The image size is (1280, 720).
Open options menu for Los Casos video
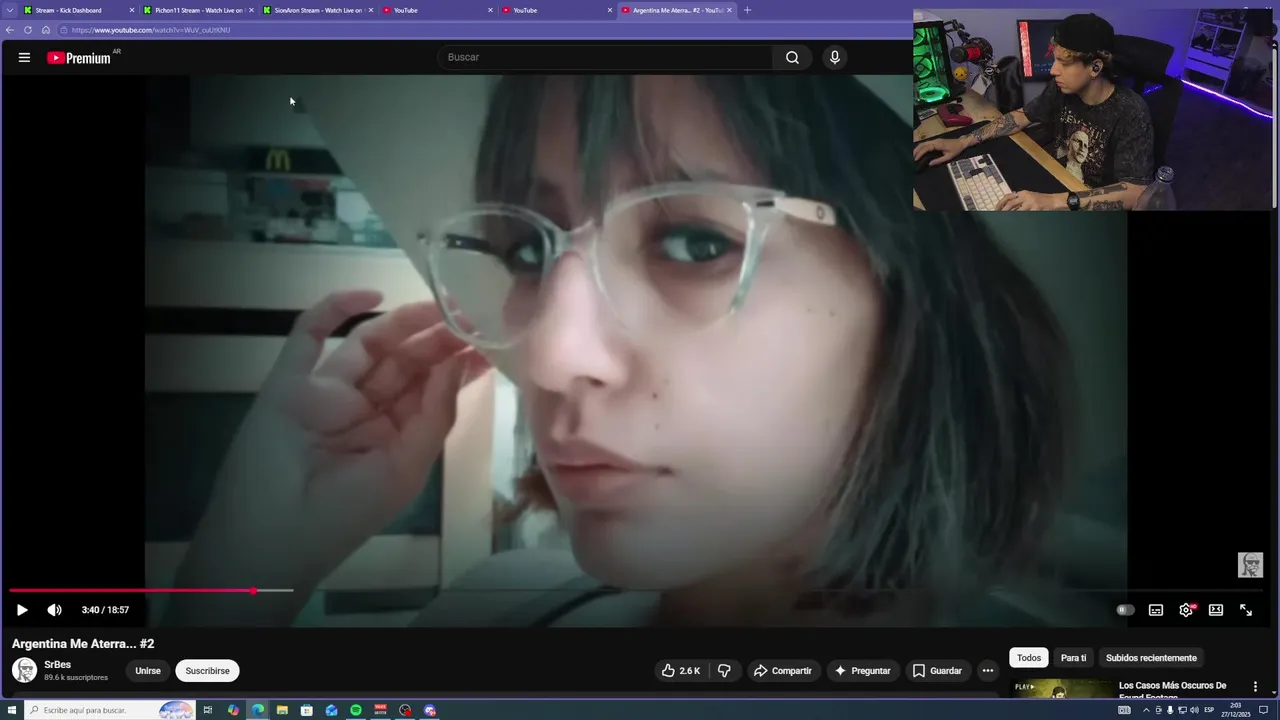pos(1255,687)
